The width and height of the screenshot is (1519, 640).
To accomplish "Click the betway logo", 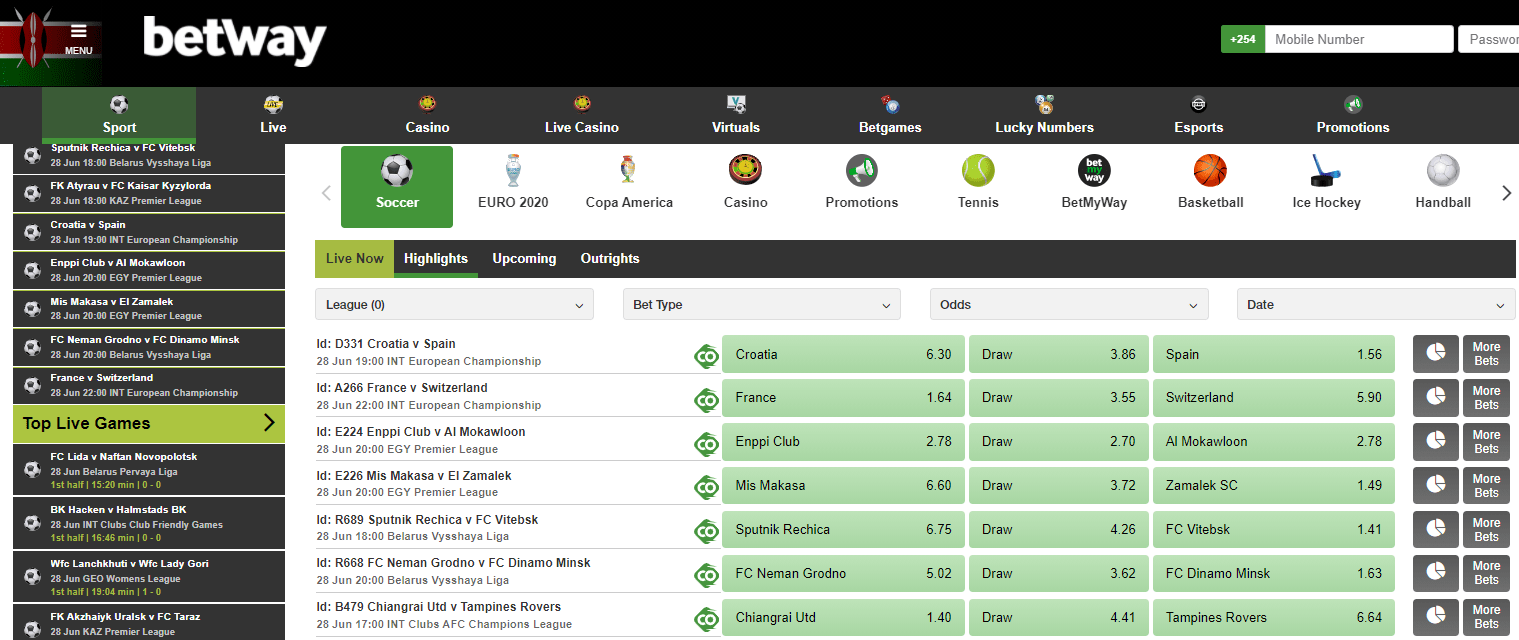I will click(x=235, y=41).
